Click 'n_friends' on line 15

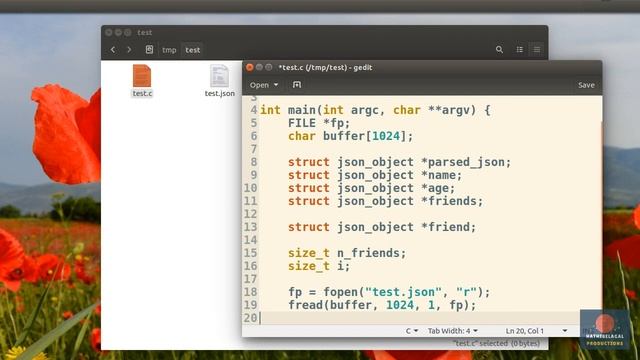(368, 253)
